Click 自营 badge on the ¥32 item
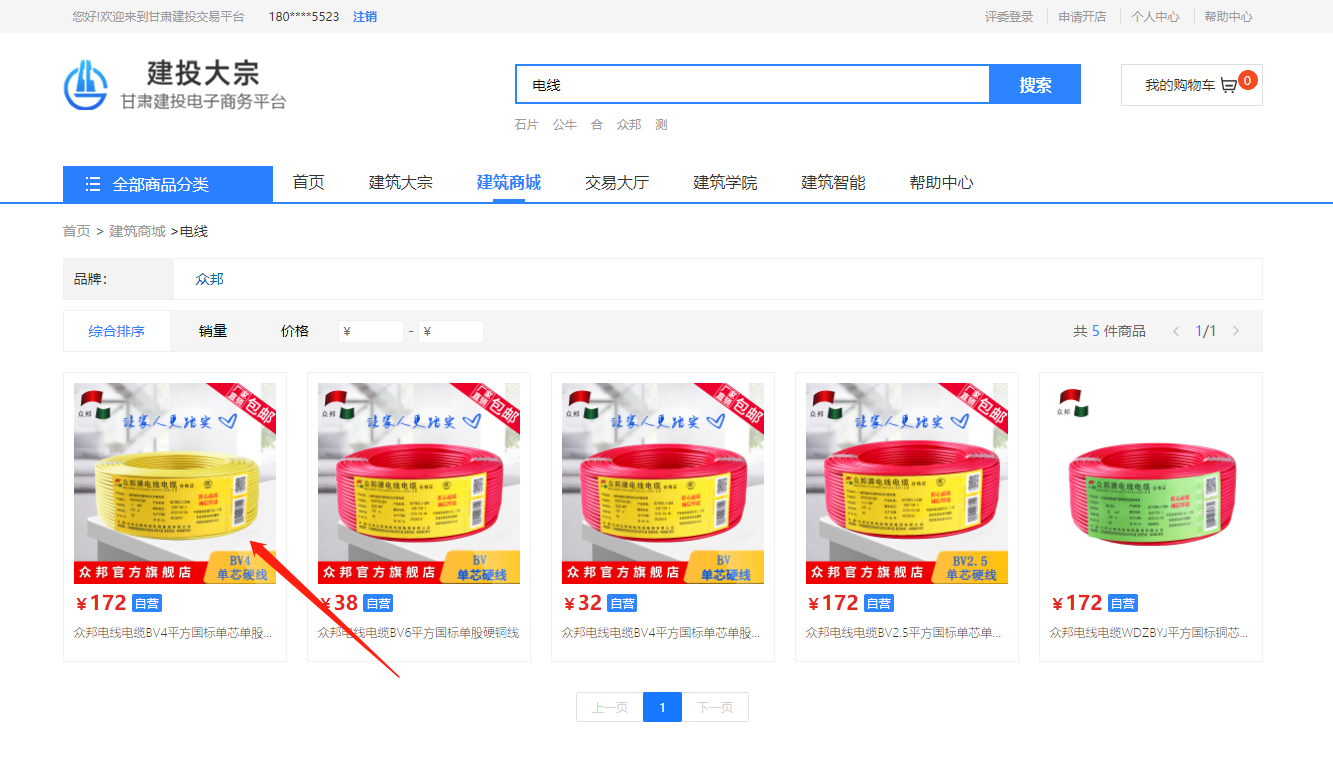Viewport: 1333px width, 768px height. [622, 603]
